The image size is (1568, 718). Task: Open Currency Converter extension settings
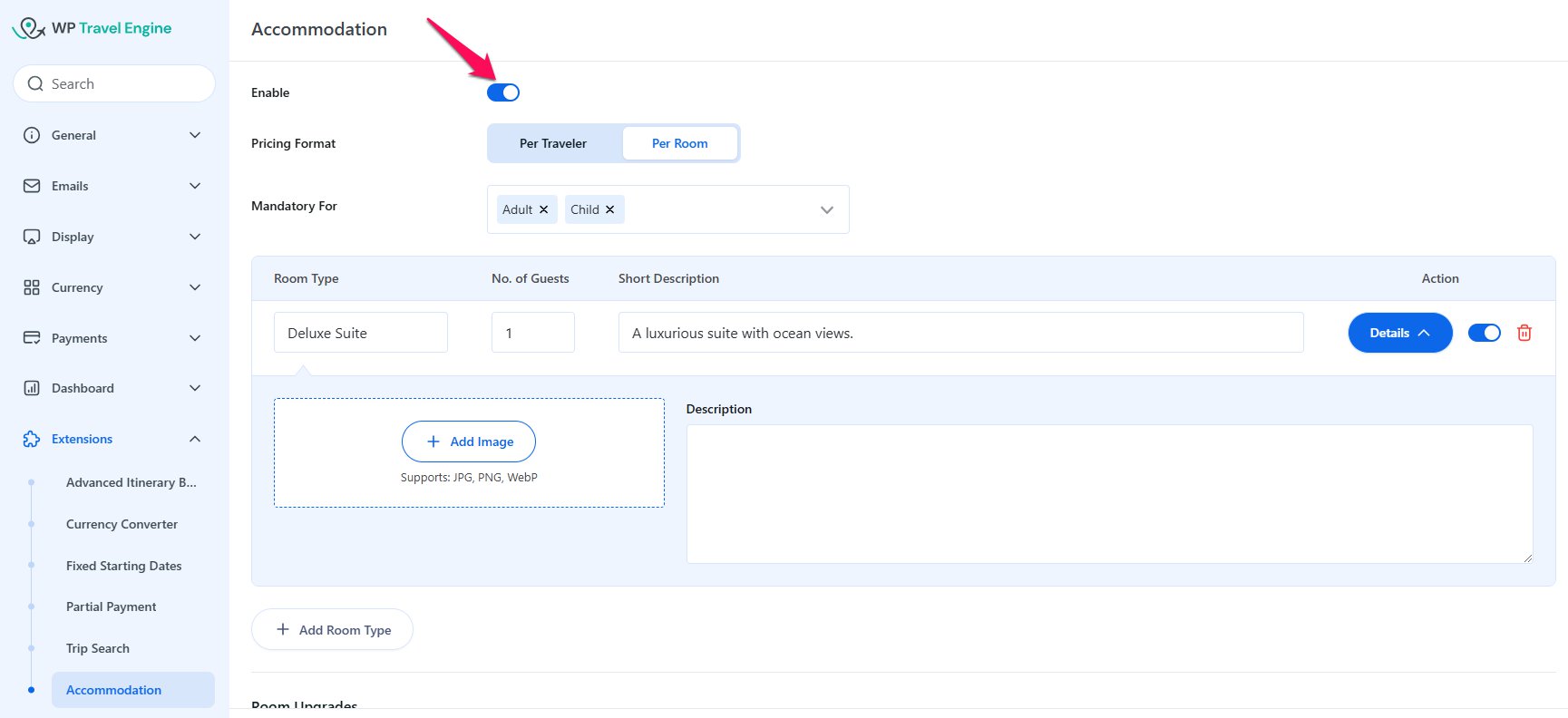(x=122, y=524)
